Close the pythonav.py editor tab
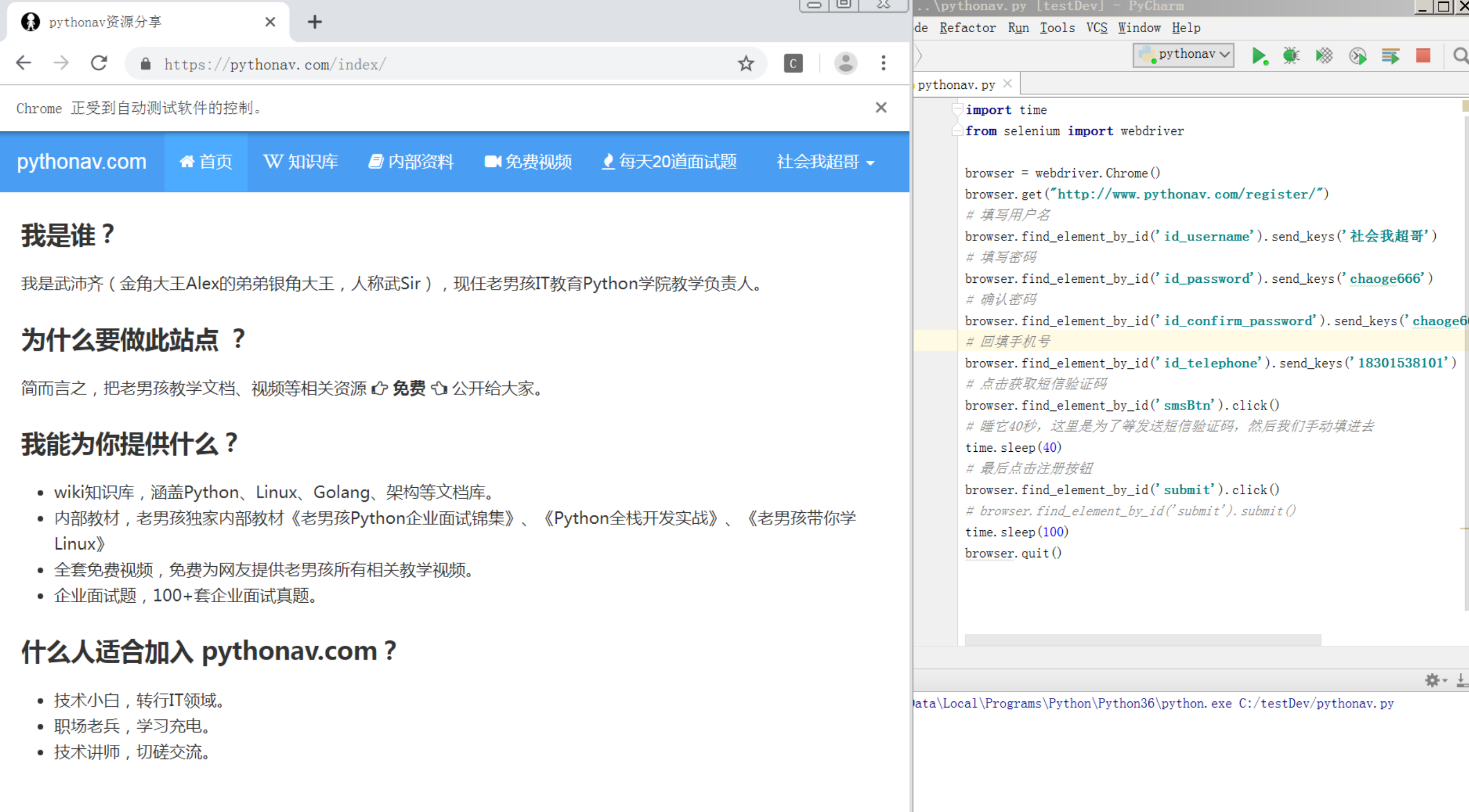Image resolution: width=1469 pixels, height=812 pixels. tap(1008, 84)
